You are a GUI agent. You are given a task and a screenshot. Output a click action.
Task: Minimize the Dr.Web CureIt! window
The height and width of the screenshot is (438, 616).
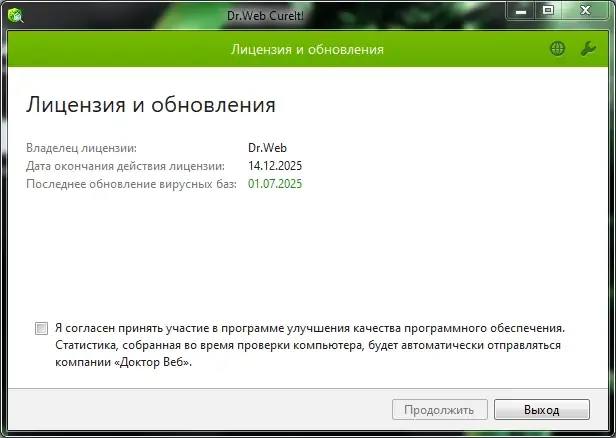521,11
